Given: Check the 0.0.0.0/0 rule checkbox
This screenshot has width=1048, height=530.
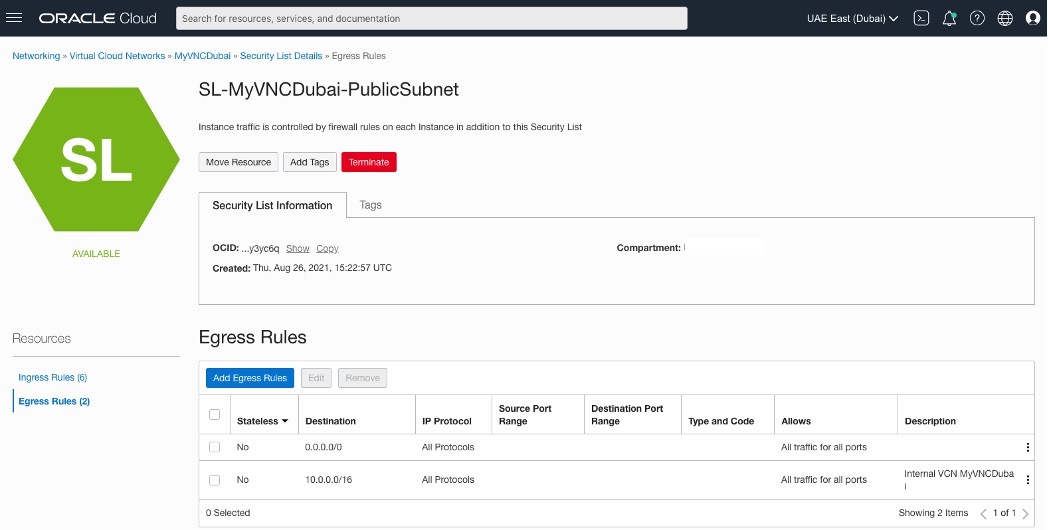Looking at the screenshot, I should coord(215,447).
